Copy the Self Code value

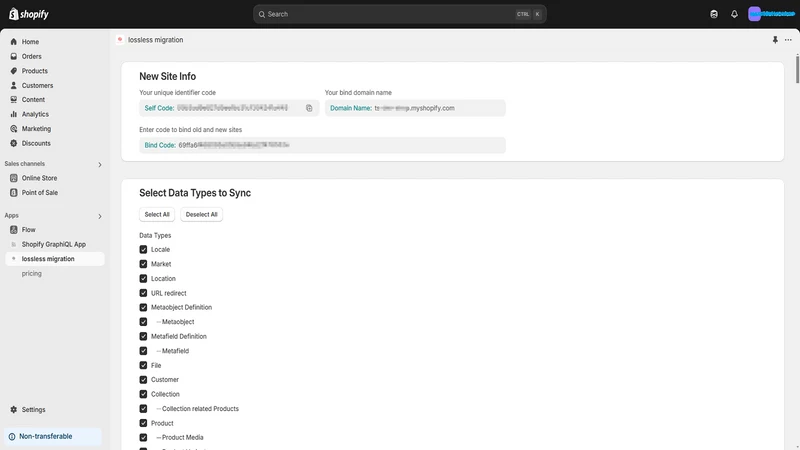(x=309, y=108)
